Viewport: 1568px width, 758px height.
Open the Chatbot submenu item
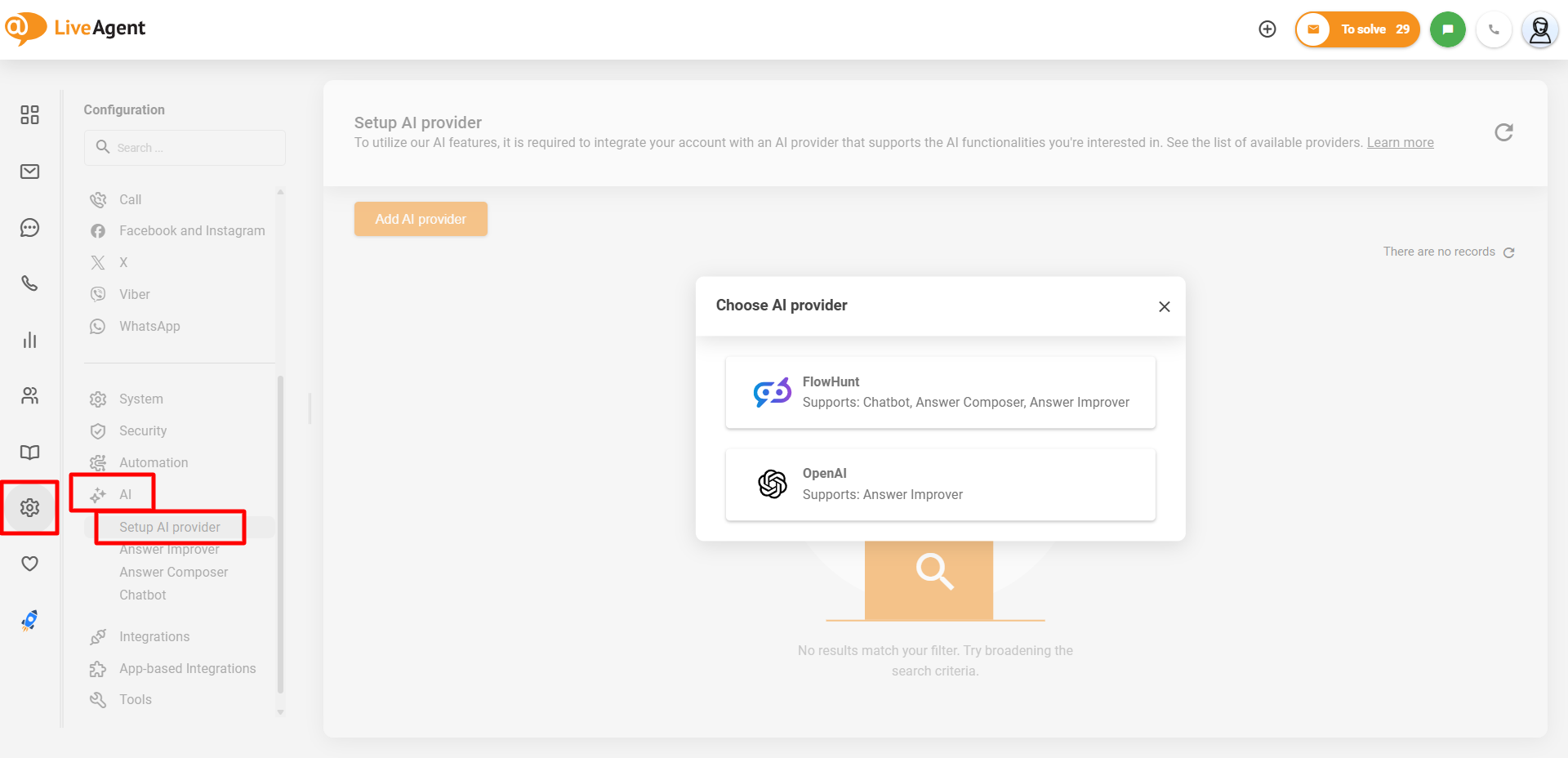coord(142,595)
